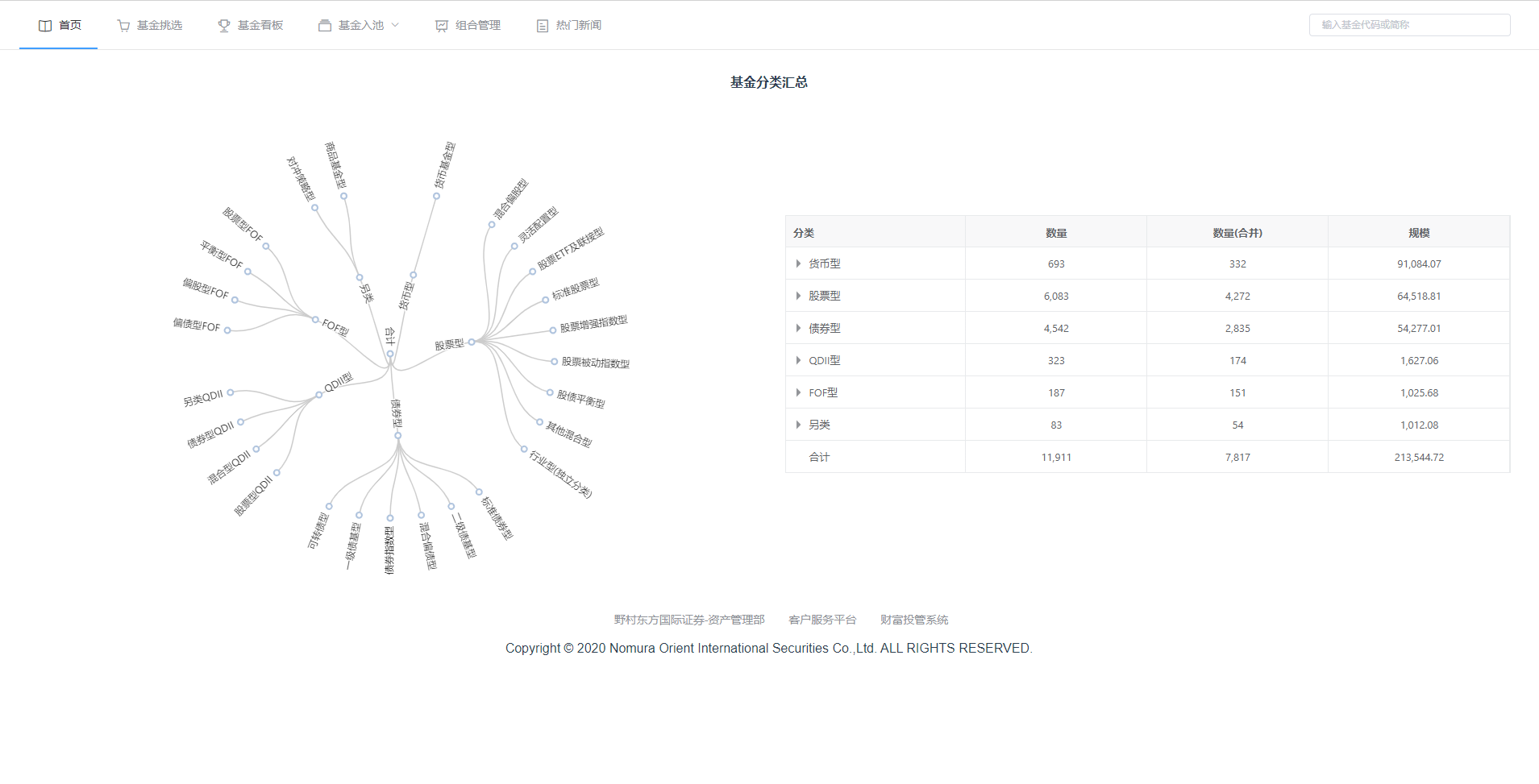Click the 合计 row label in table
Viewport: 1539px width, 784px height.
pos(819,457)
